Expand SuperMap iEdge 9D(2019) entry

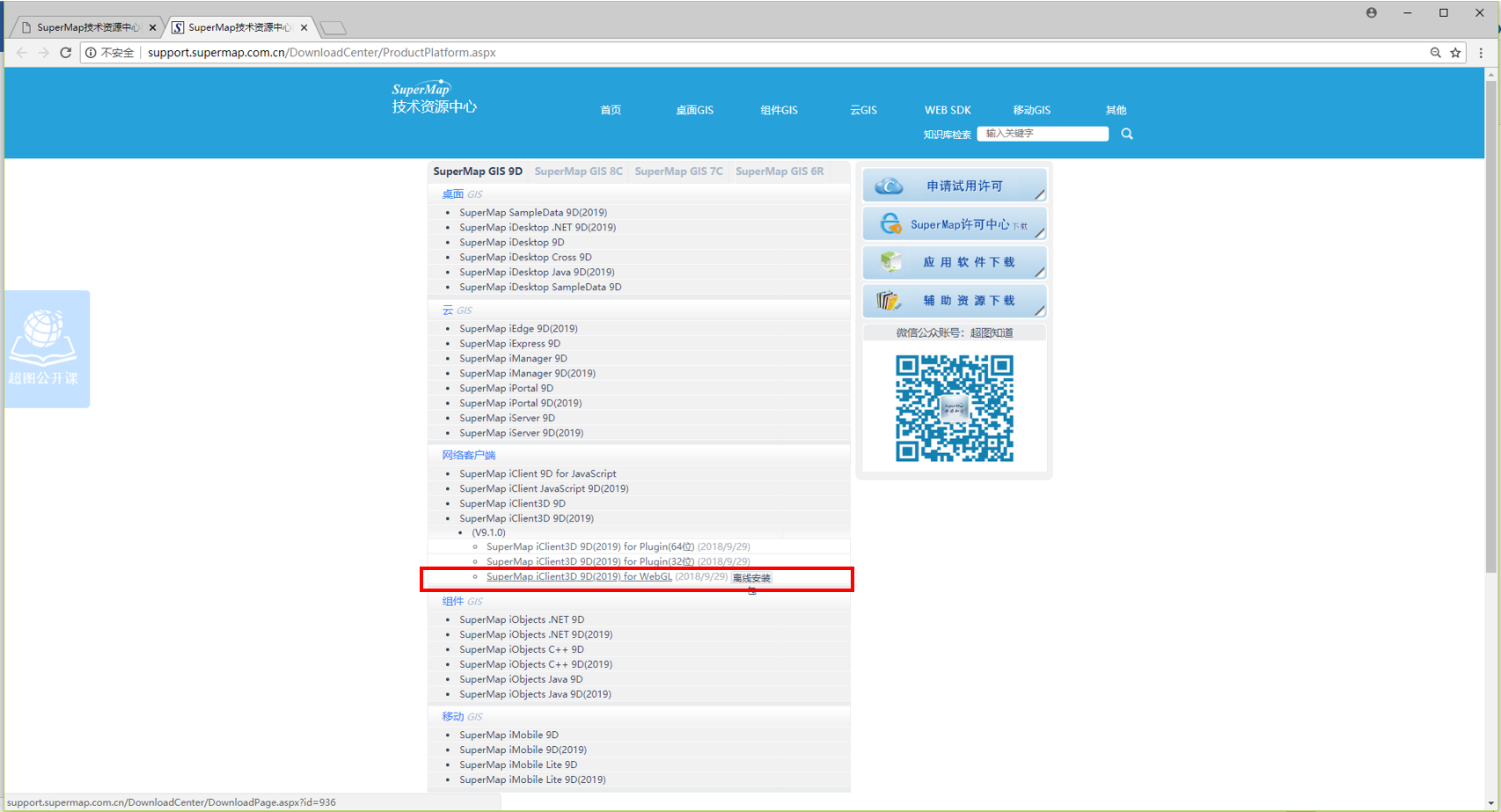click(518, 328)
